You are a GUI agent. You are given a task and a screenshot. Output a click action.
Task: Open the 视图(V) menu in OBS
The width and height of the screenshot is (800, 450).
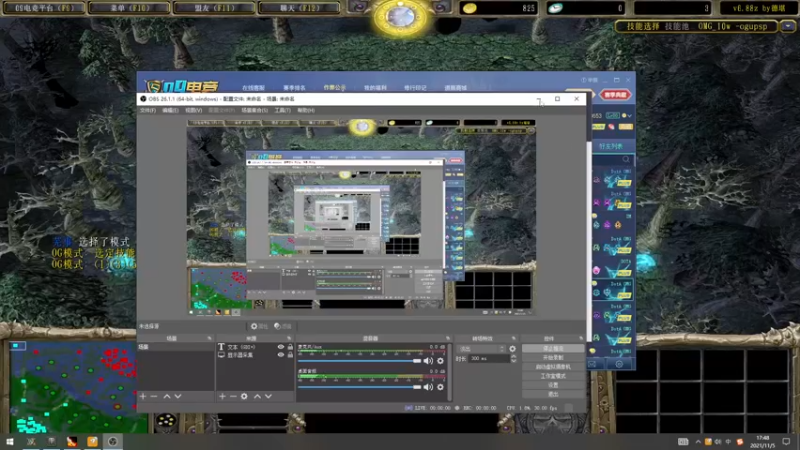[193, 110]
